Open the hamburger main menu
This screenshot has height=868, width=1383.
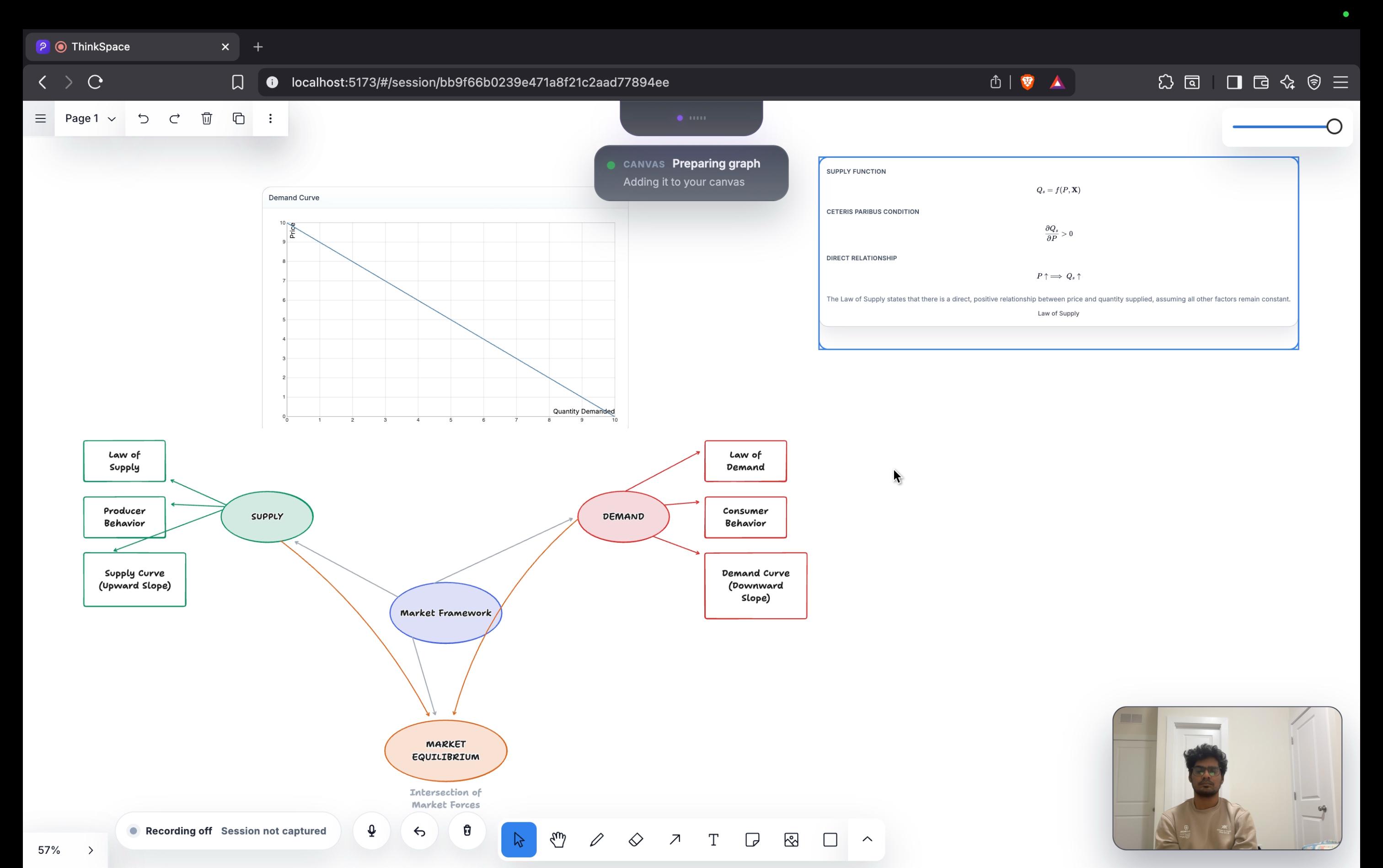pyautogui.click(x=40, y=118)
